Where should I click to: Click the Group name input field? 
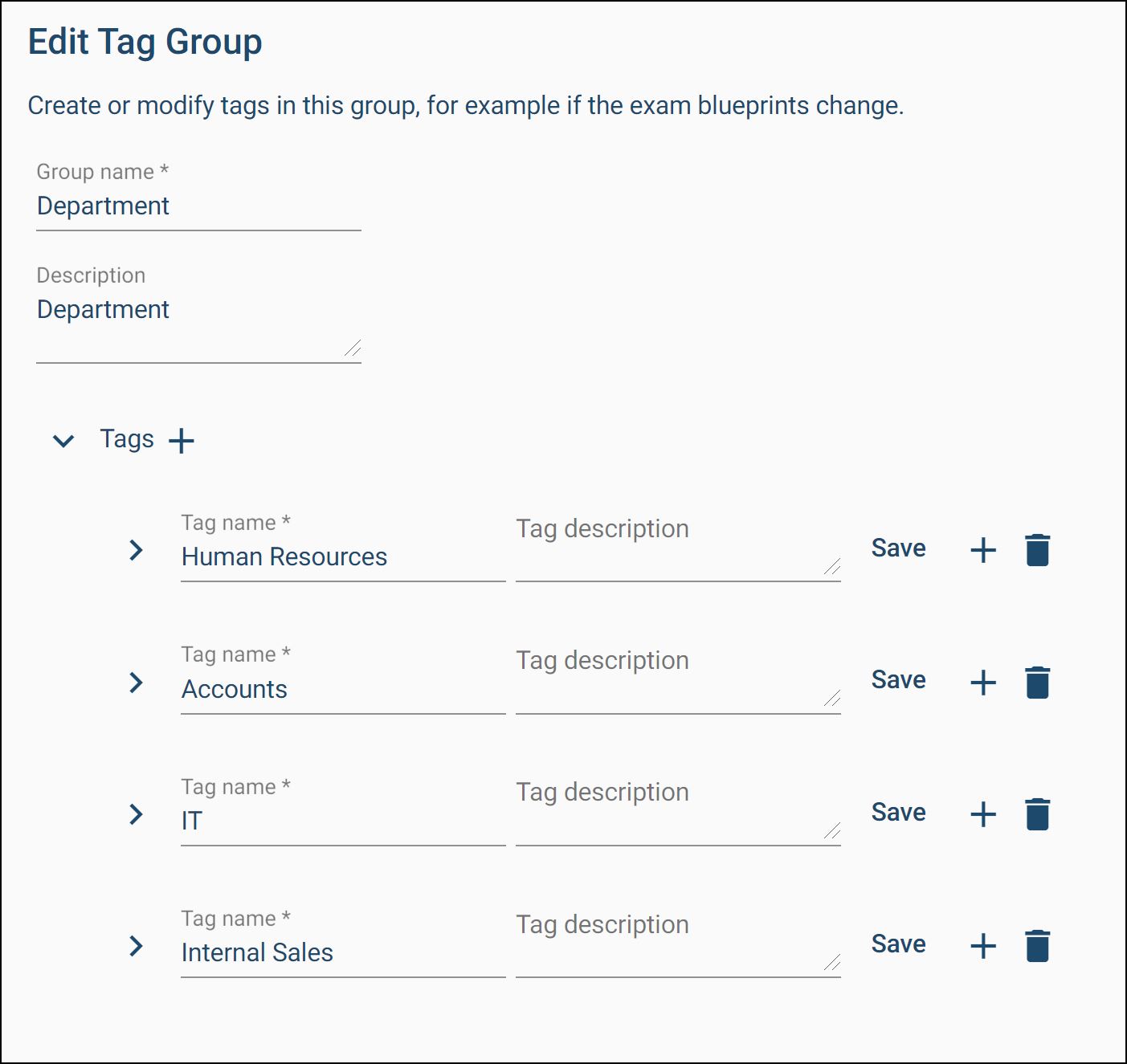click(198, 207)
